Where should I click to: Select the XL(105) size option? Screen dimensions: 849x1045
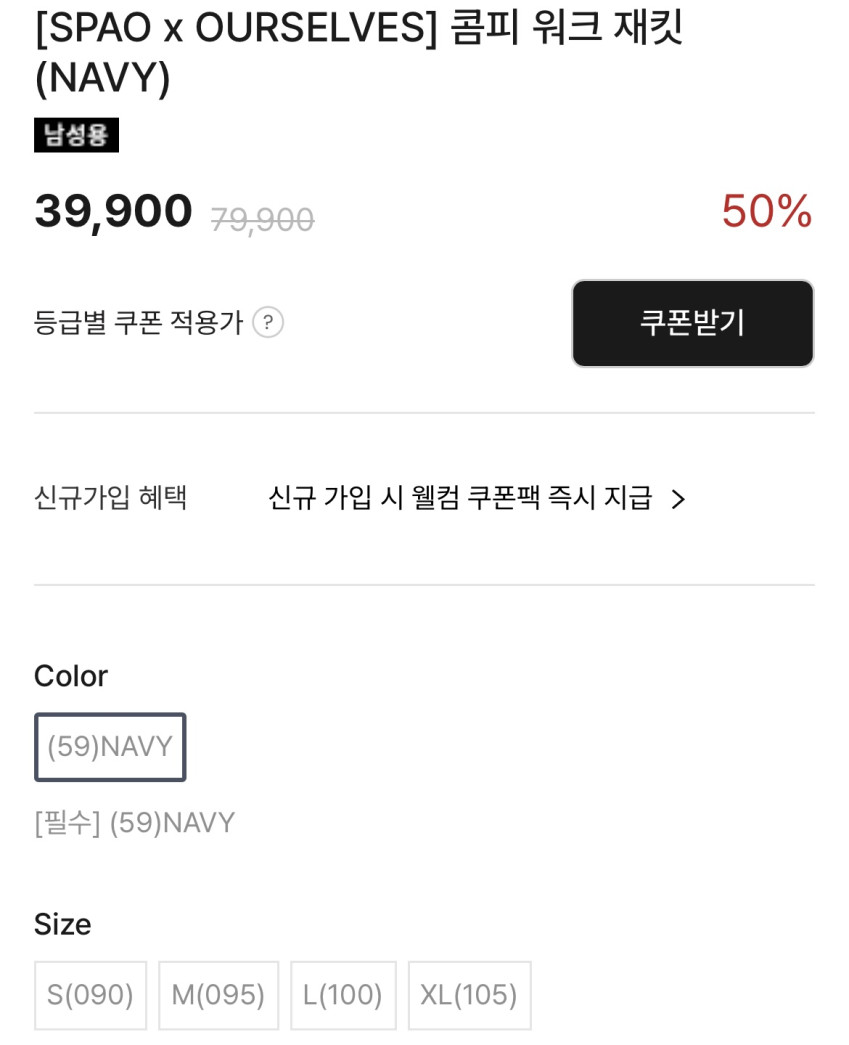pos(469,995)
